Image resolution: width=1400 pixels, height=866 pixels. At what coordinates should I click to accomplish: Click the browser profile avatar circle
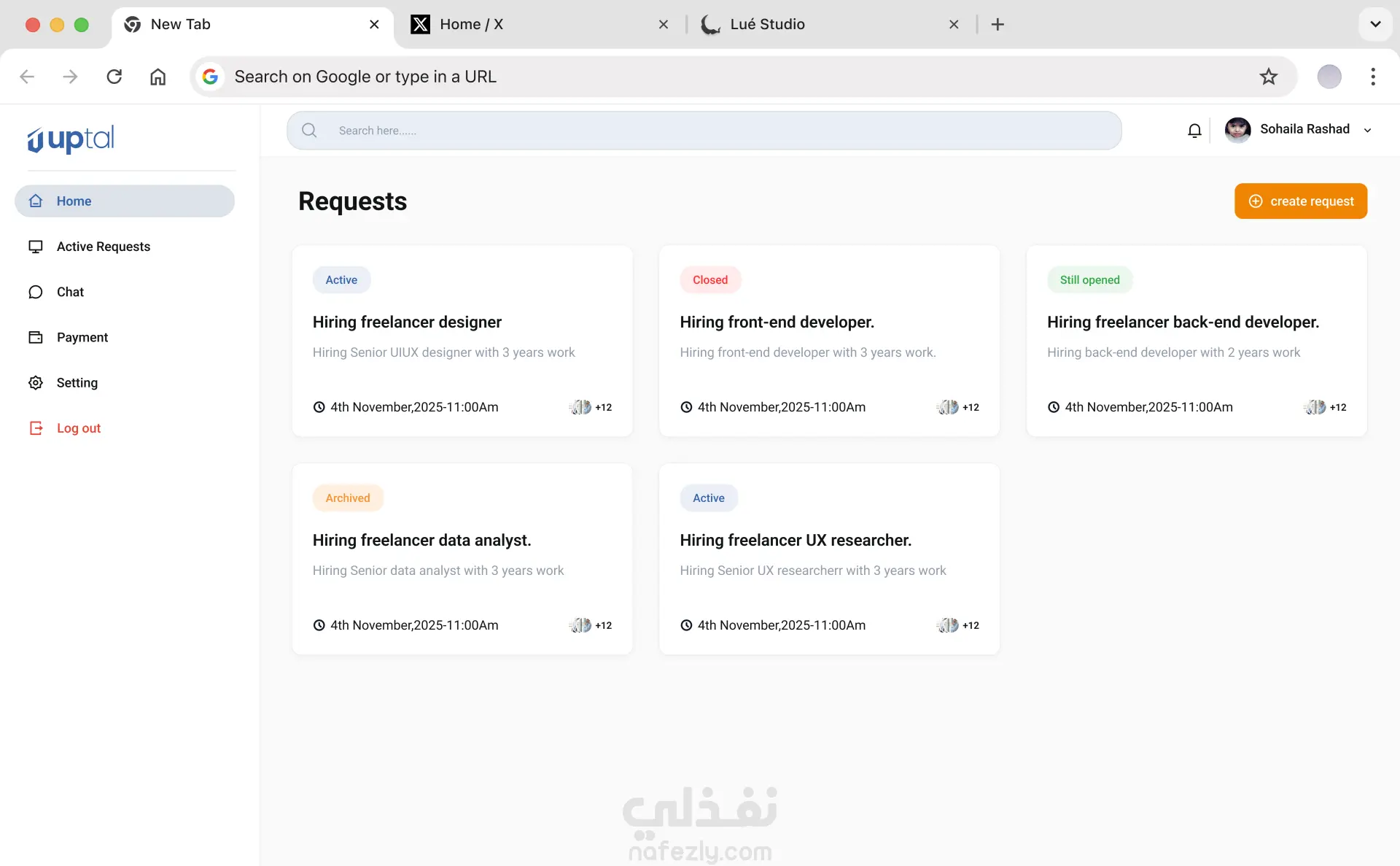pyautogui.click(x=1329, y=77)
